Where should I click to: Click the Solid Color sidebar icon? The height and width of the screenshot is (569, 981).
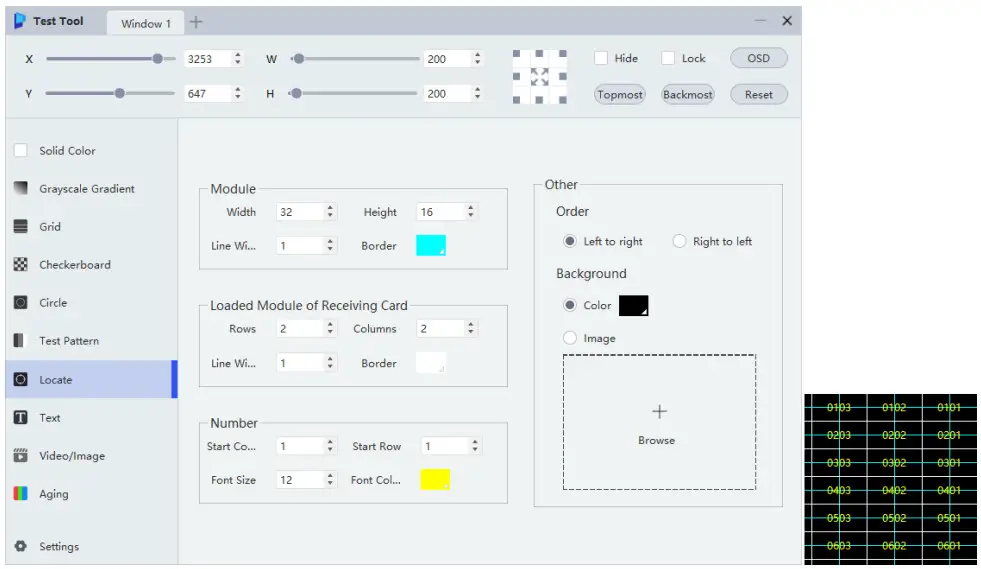21,150
